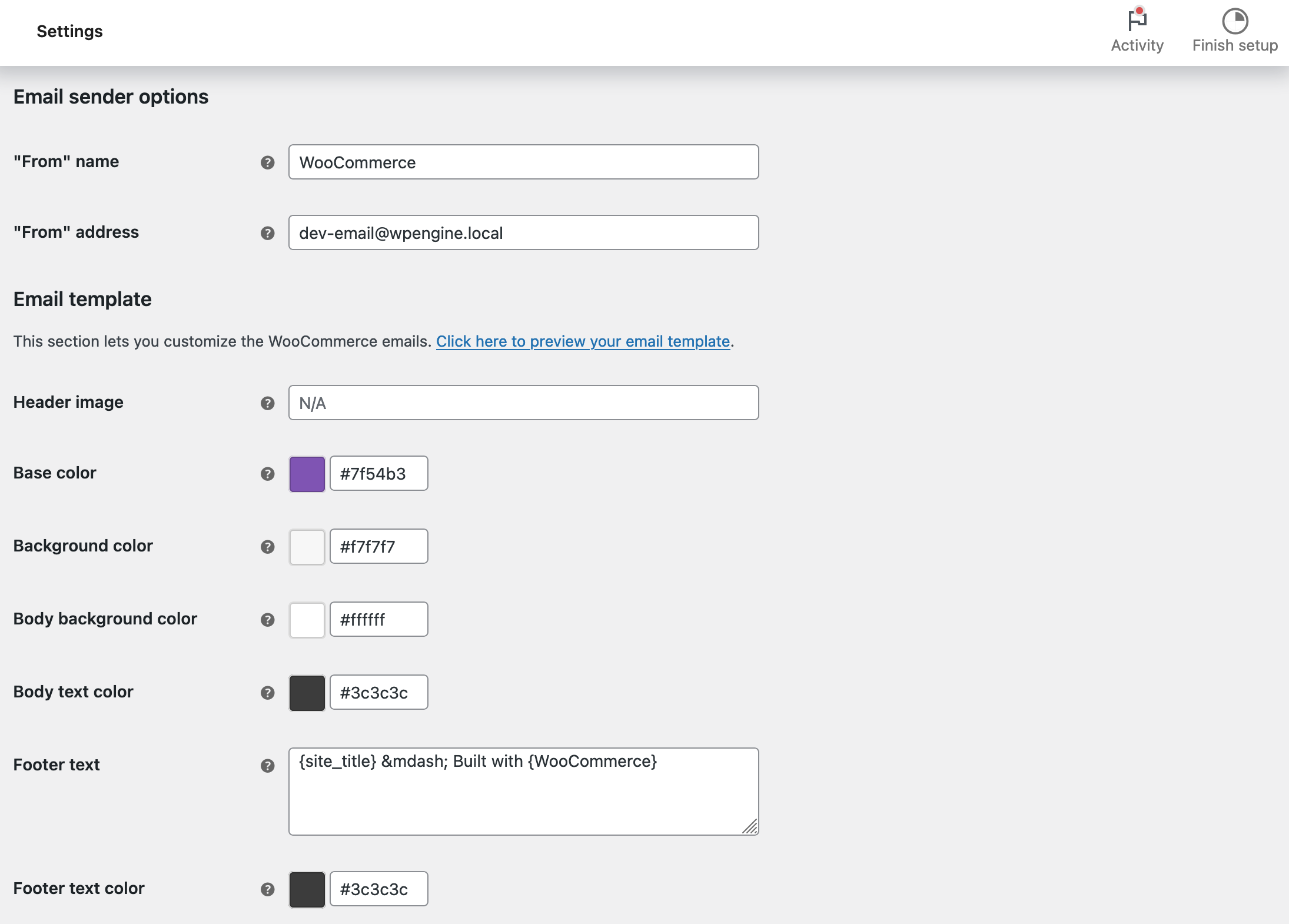The width and height of the screenshot is (1289, 924).
Task: Click the Background color help icon
Action: coord(268,547)
